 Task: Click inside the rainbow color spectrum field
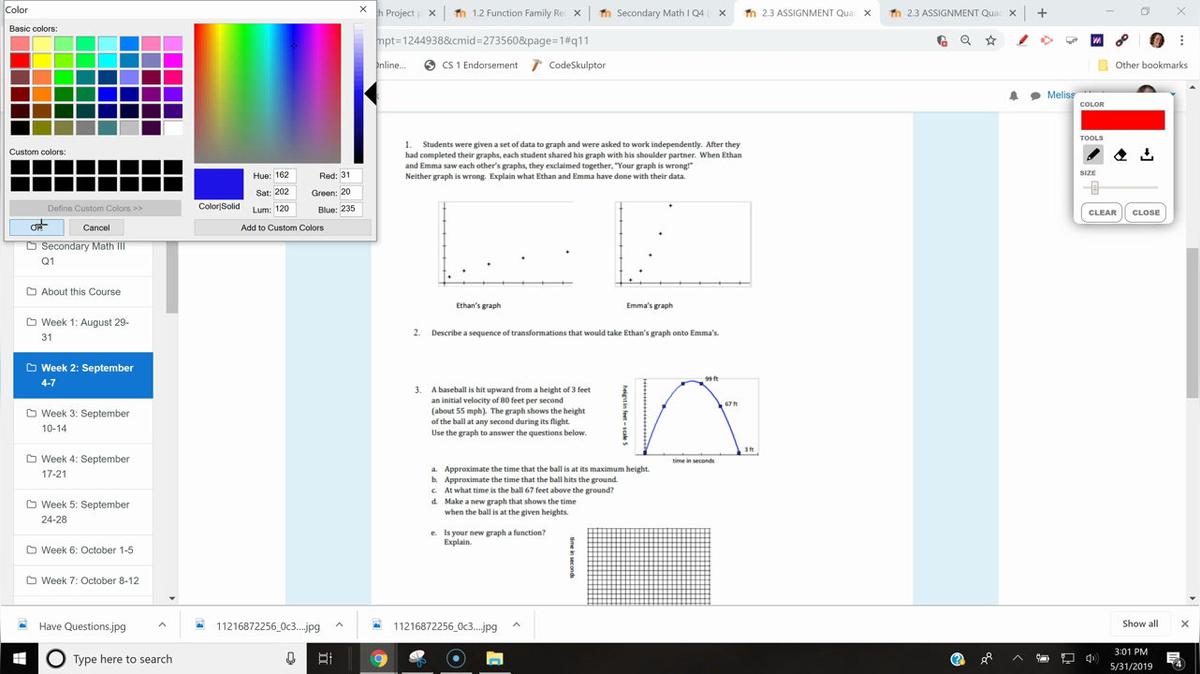(267, 93)
